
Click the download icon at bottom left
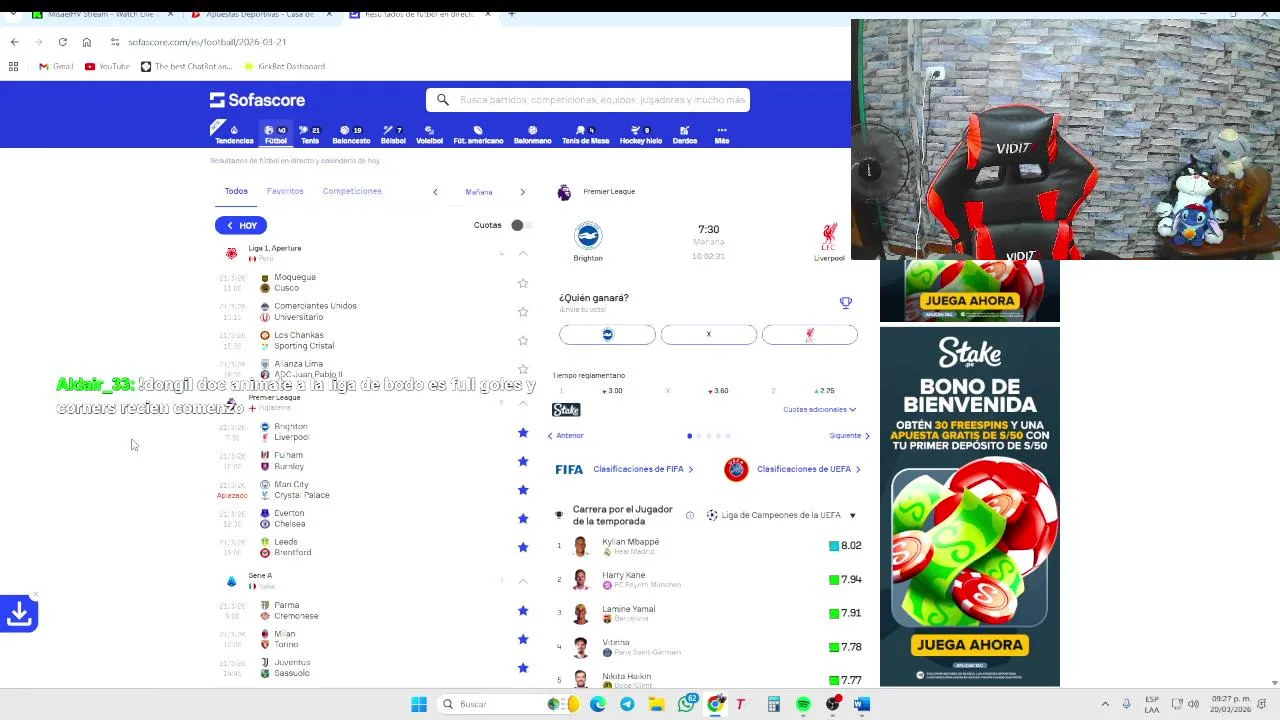click(19, 613)
